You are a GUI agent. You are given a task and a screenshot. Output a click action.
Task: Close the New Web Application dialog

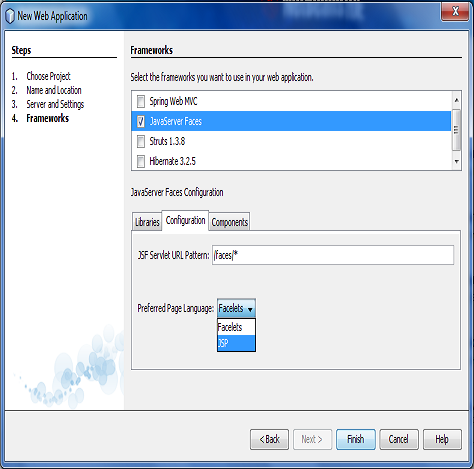point(455,12)
